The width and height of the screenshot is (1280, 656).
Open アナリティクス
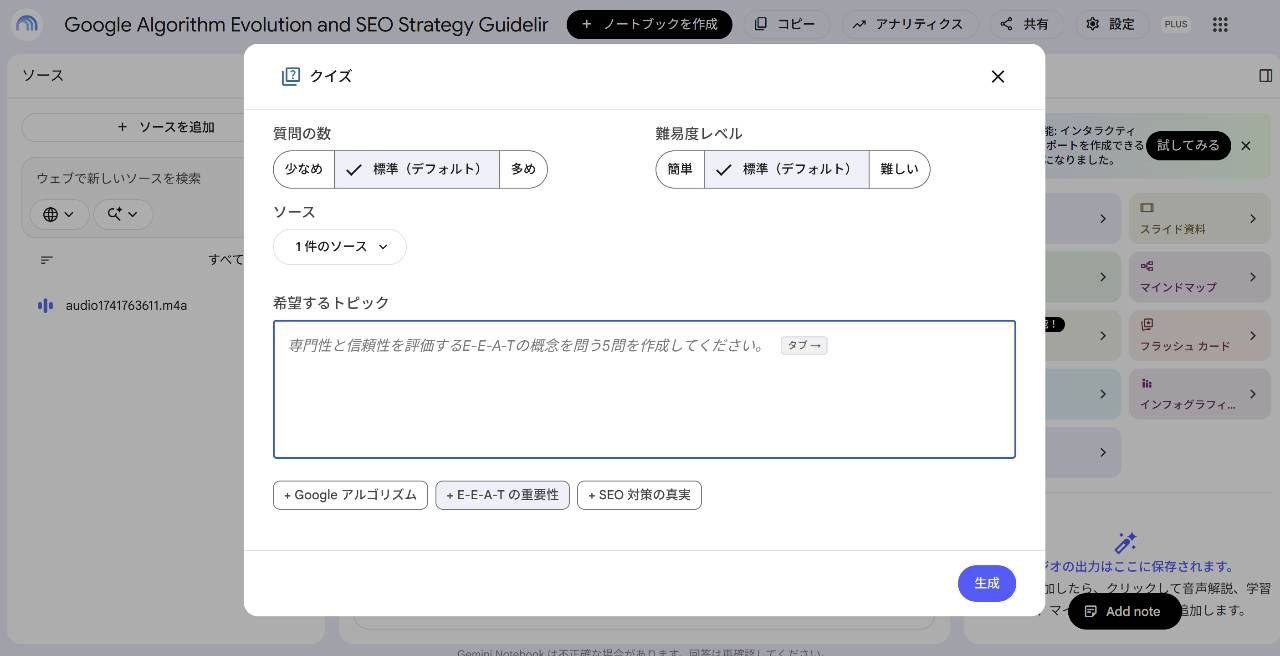[908, 24]
